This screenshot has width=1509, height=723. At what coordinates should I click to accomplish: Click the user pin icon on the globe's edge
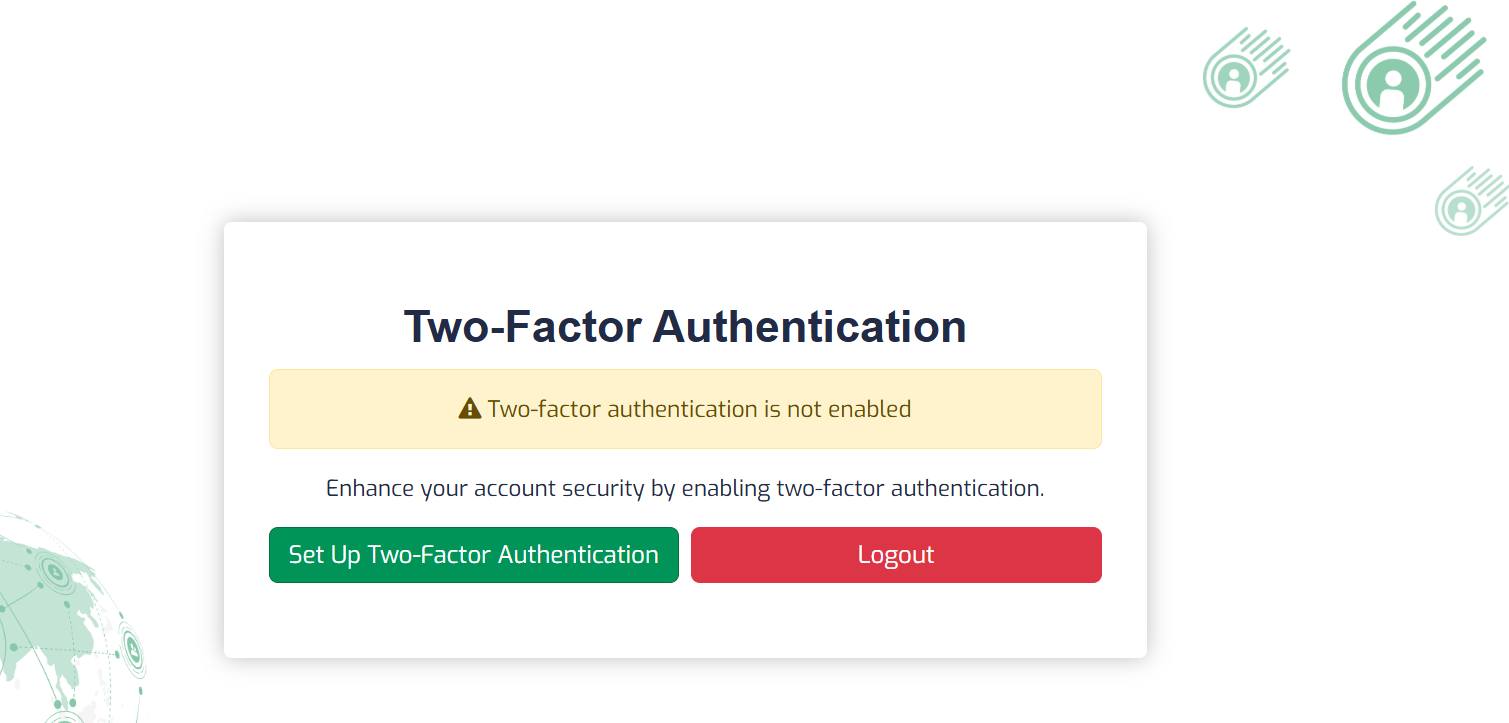(133, 650)
